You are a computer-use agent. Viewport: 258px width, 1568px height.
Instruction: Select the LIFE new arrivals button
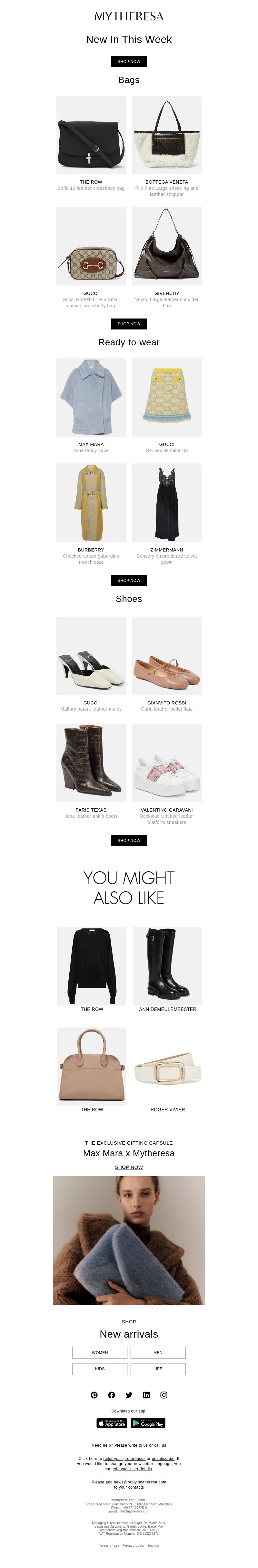click(x=158, y=1369)
